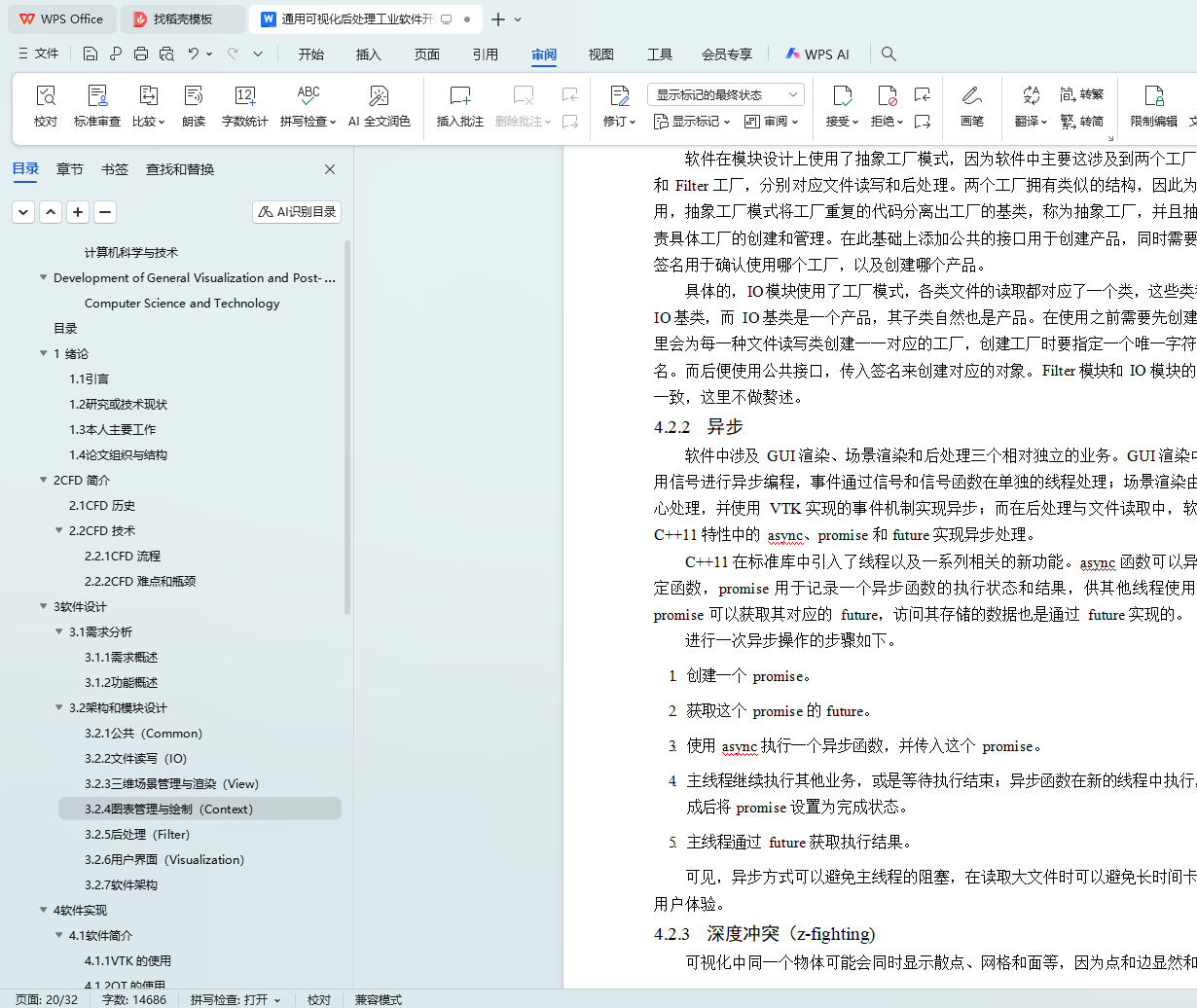
Task: Click the 拒绝 reject change icon
Action: click(x=887, y=95)
